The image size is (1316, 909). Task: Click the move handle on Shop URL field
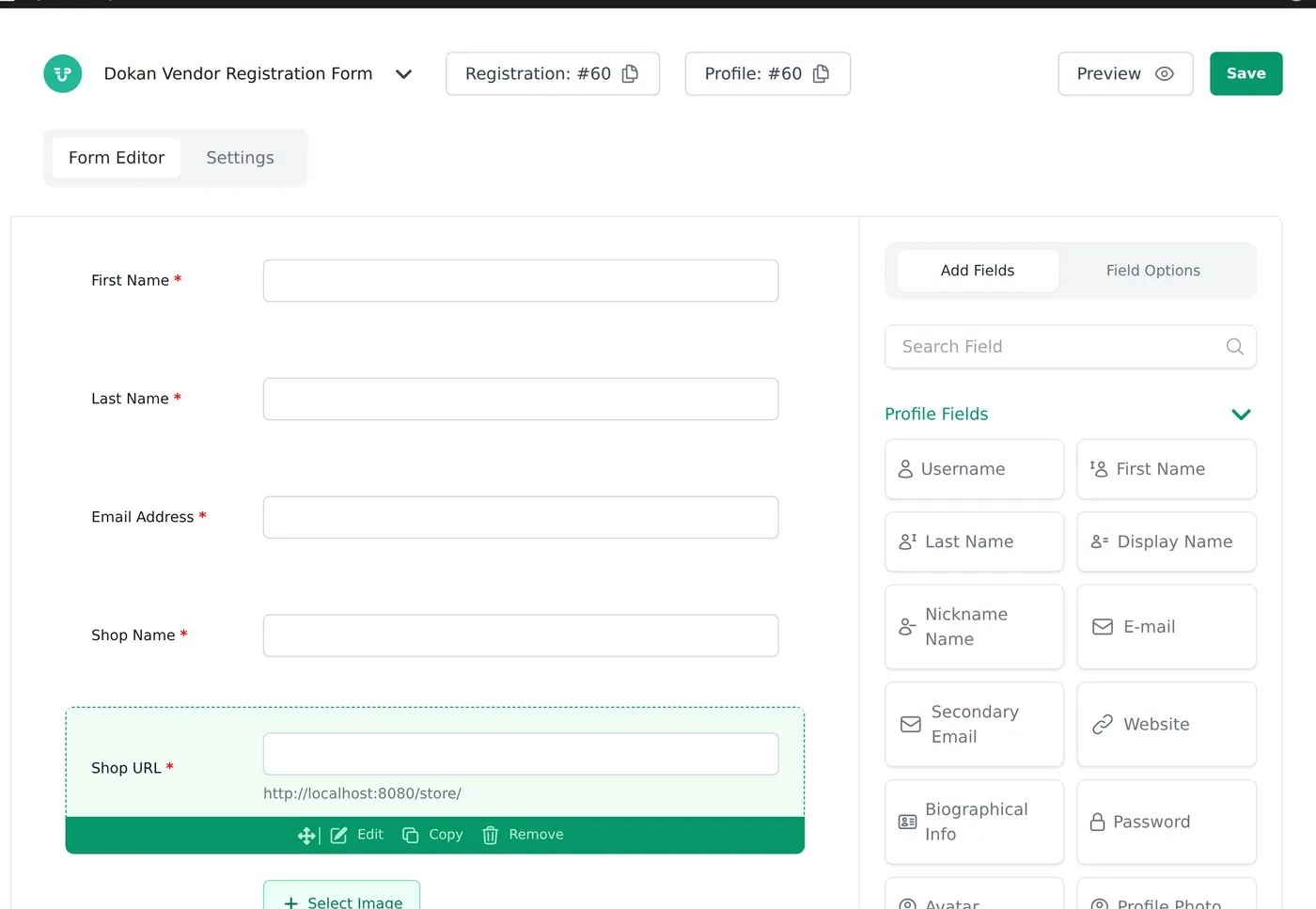(x=306, y=836)
